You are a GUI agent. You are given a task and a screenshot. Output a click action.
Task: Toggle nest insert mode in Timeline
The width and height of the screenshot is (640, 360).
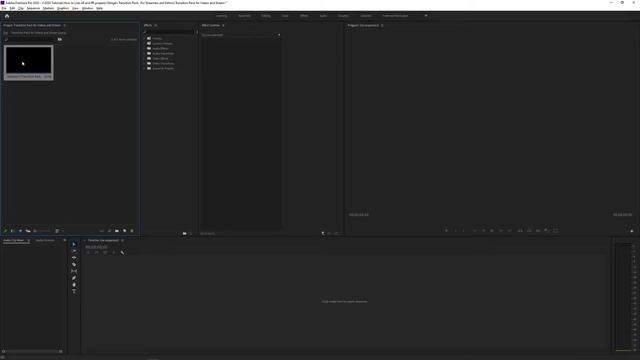[x=88, y=253]
